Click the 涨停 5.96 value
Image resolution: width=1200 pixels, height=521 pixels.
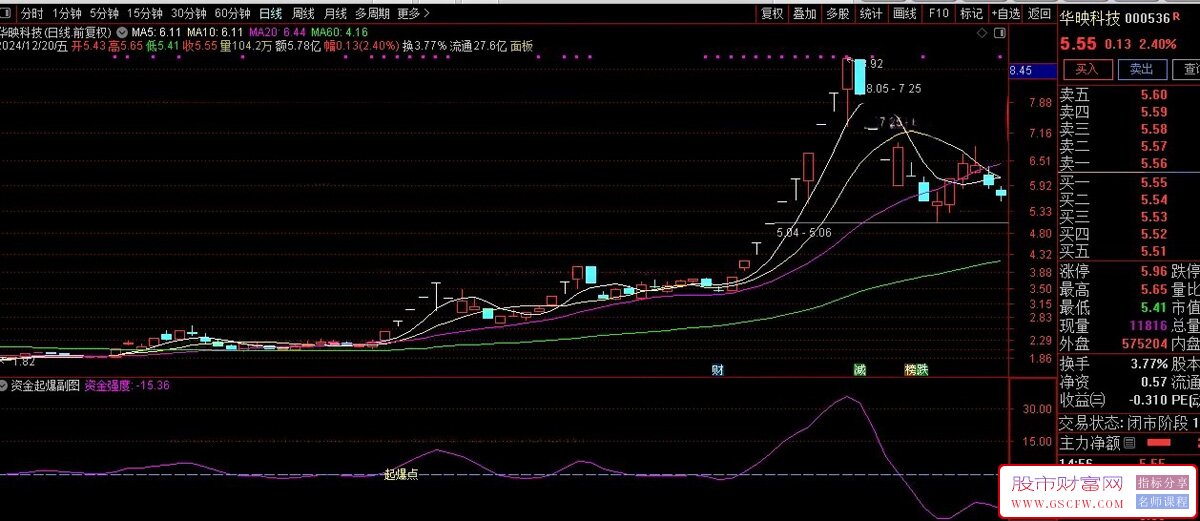pyautogui.click(x=1153, y=271)
